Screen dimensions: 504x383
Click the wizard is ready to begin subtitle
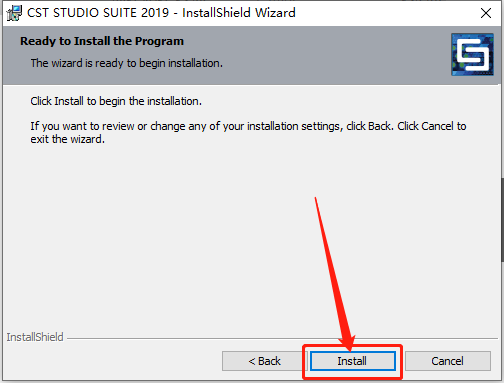click(x=127, y=63)
